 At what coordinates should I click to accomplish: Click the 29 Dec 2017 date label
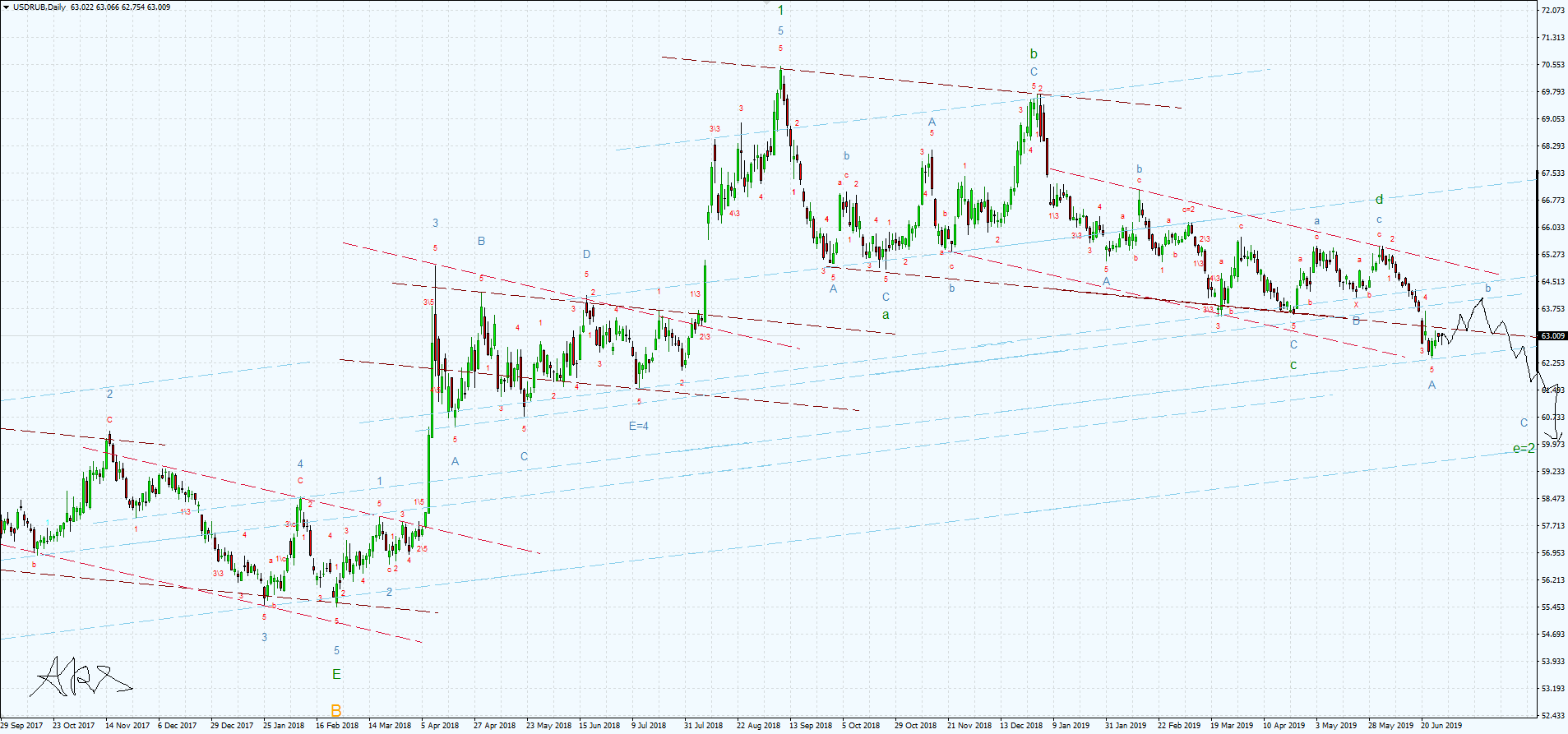point(232,726)
